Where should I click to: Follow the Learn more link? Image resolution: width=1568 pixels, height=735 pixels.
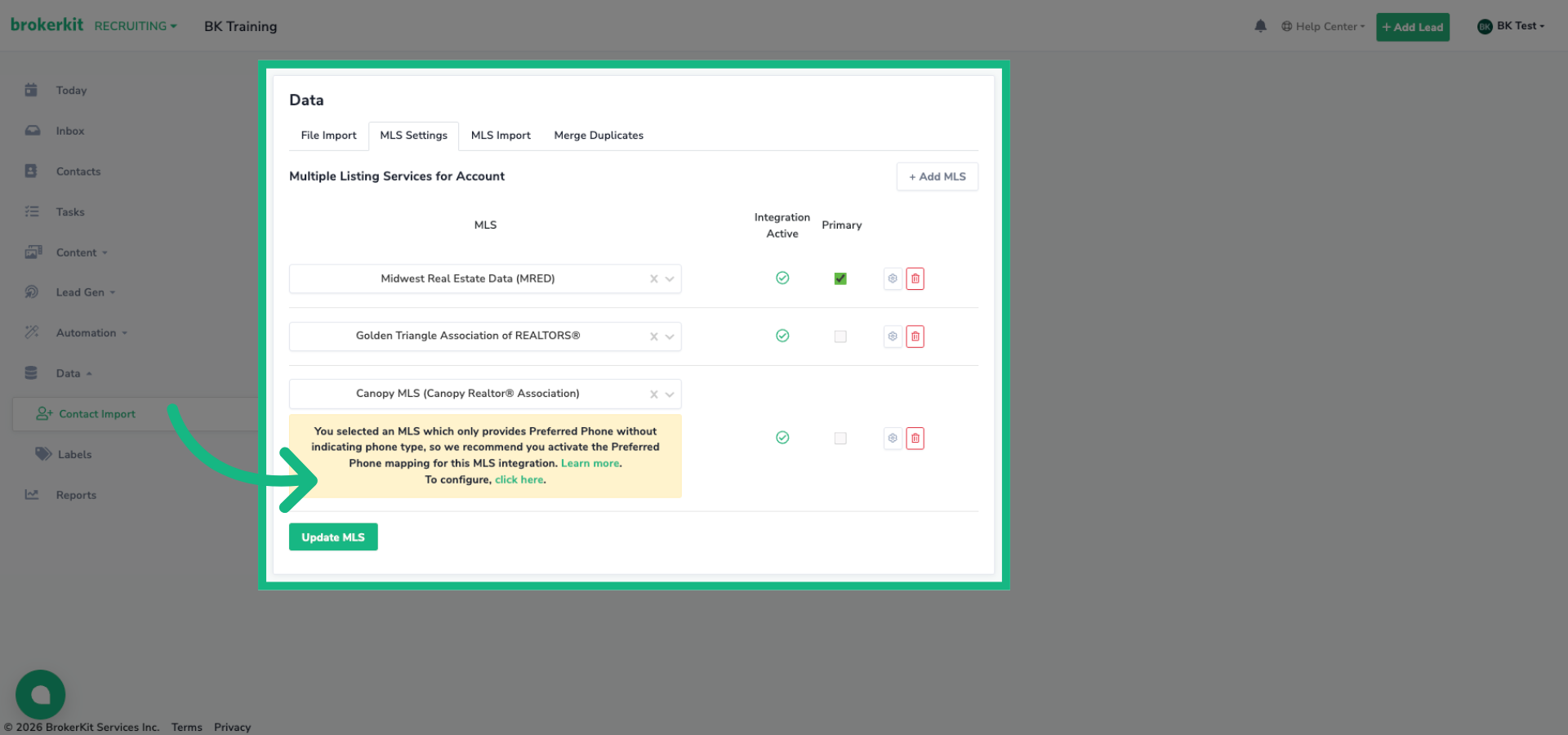click(x=590, y=463)
